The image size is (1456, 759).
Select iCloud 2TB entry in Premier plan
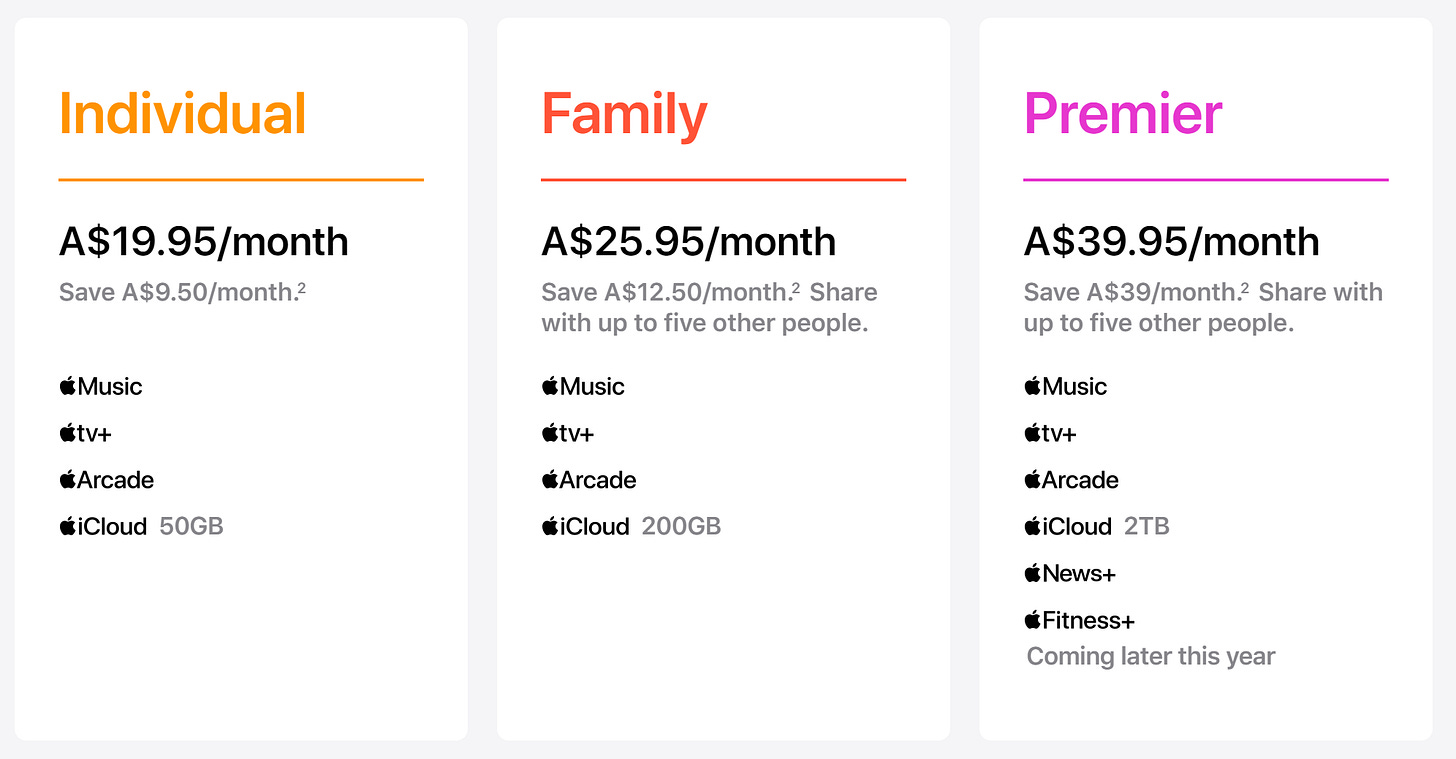[x=1097, y=526]
